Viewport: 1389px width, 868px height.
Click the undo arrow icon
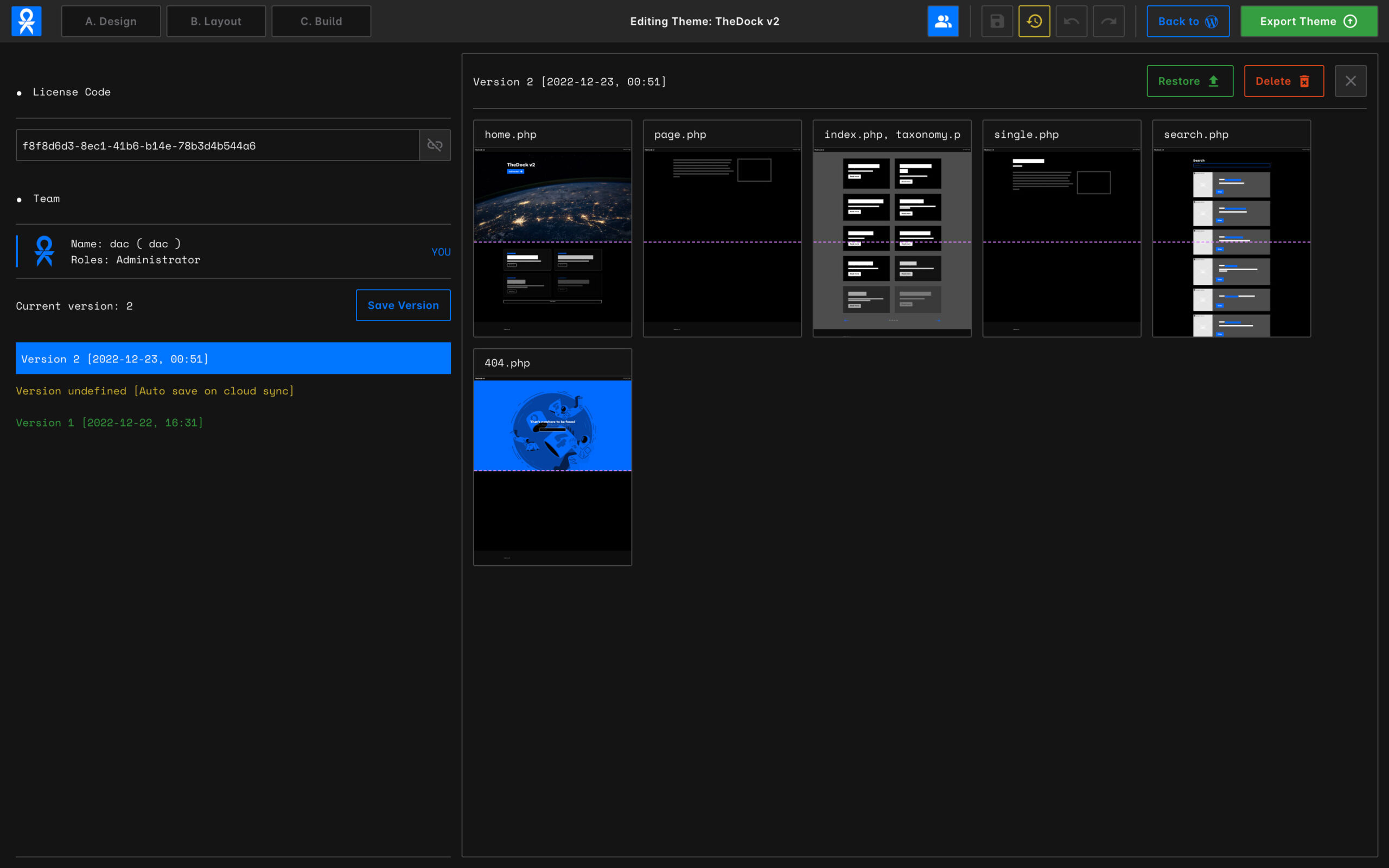pyautogui.click(x=1071, y=21)
